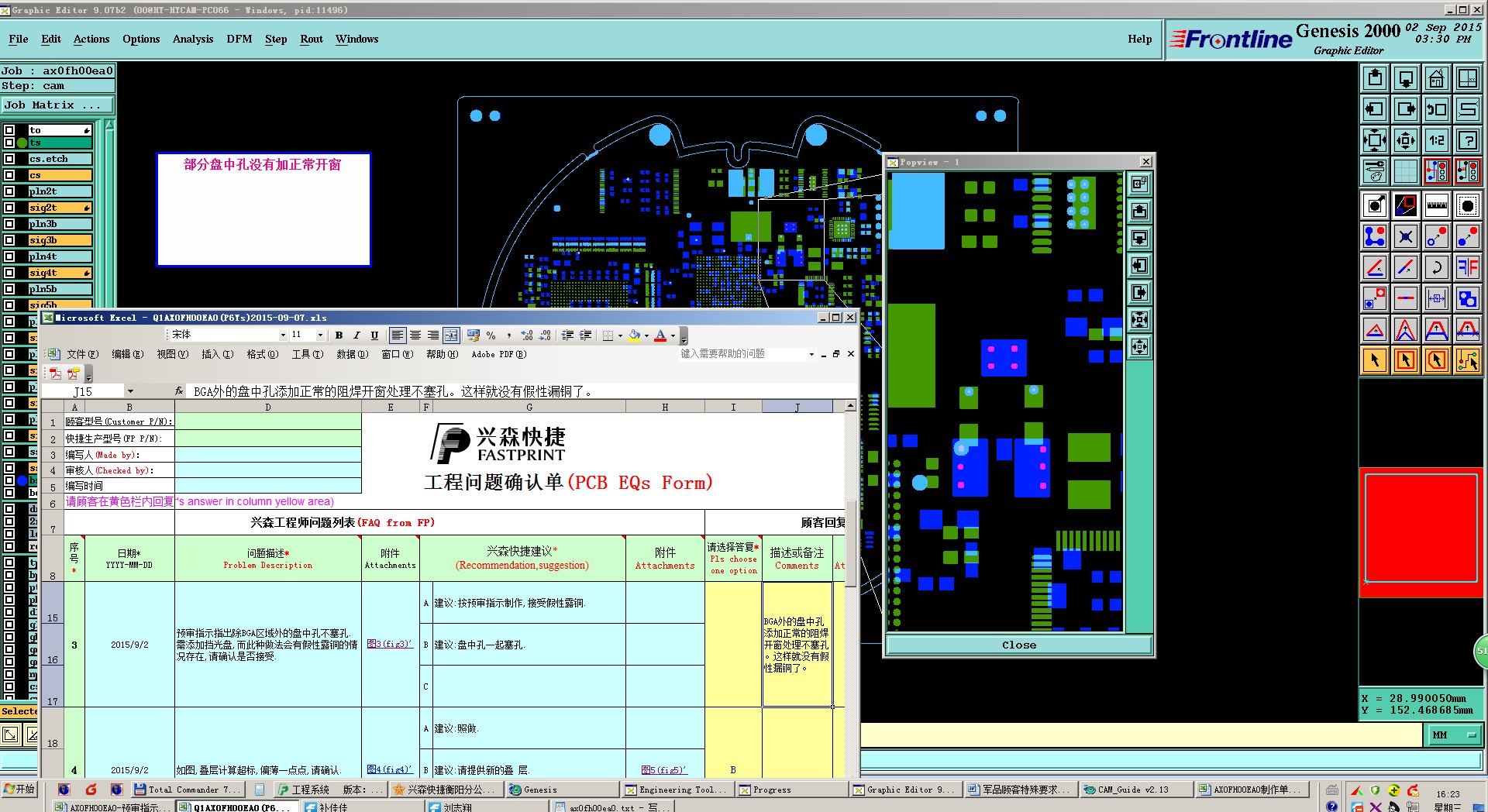This screenshot has height=812, width=1488.
Task: Click the snap grid icon
Action: pyautogui.click(x=1405, y=171)
